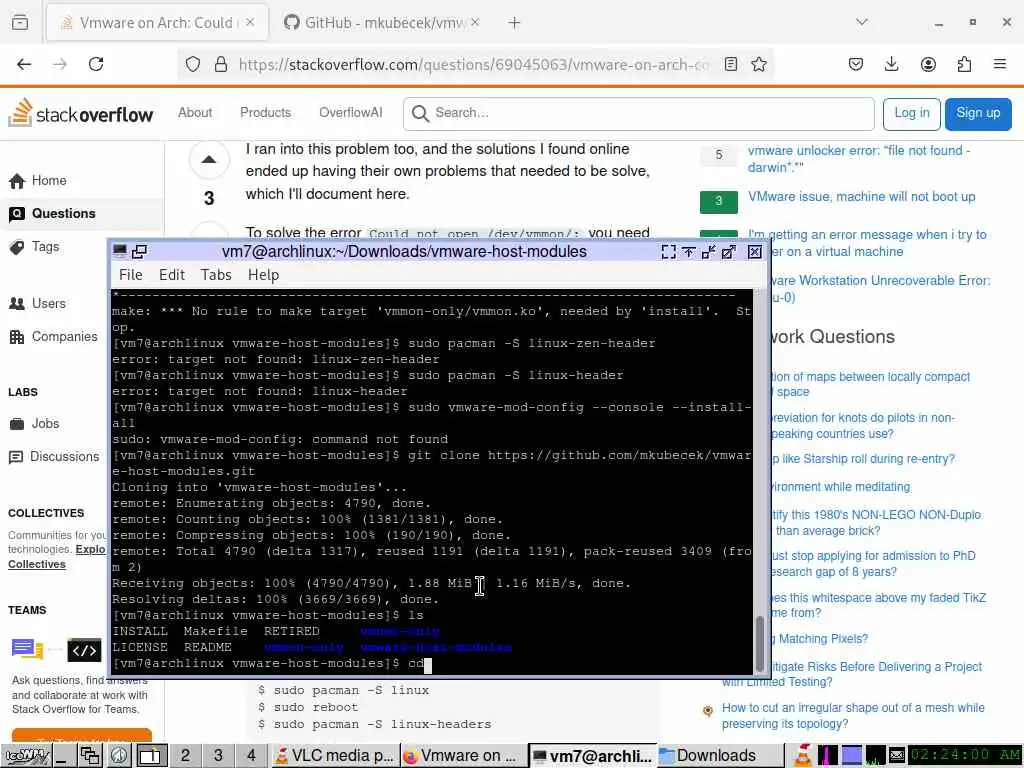The width and height of the screenshot is (1024, 768).
Task: Open Jobs under Labs
Action: coord(34,424)
